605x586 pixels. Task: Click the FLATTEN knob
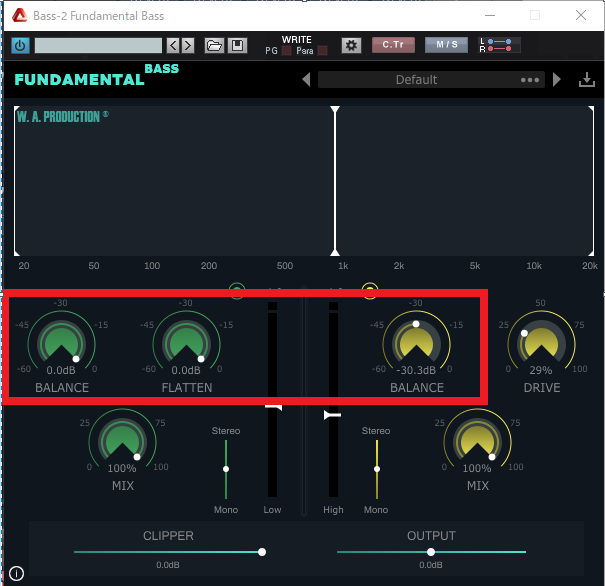pyautogui.click(x=186, y=343)
